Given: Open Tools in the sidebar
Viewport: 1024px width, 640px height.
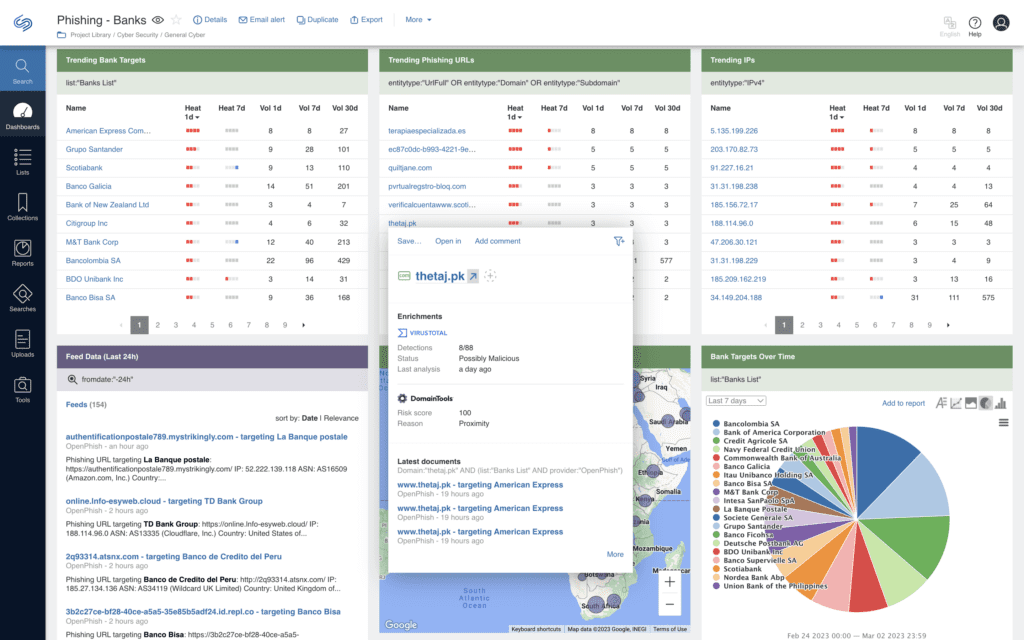Looking at the screenshot, I should point(22,389).
